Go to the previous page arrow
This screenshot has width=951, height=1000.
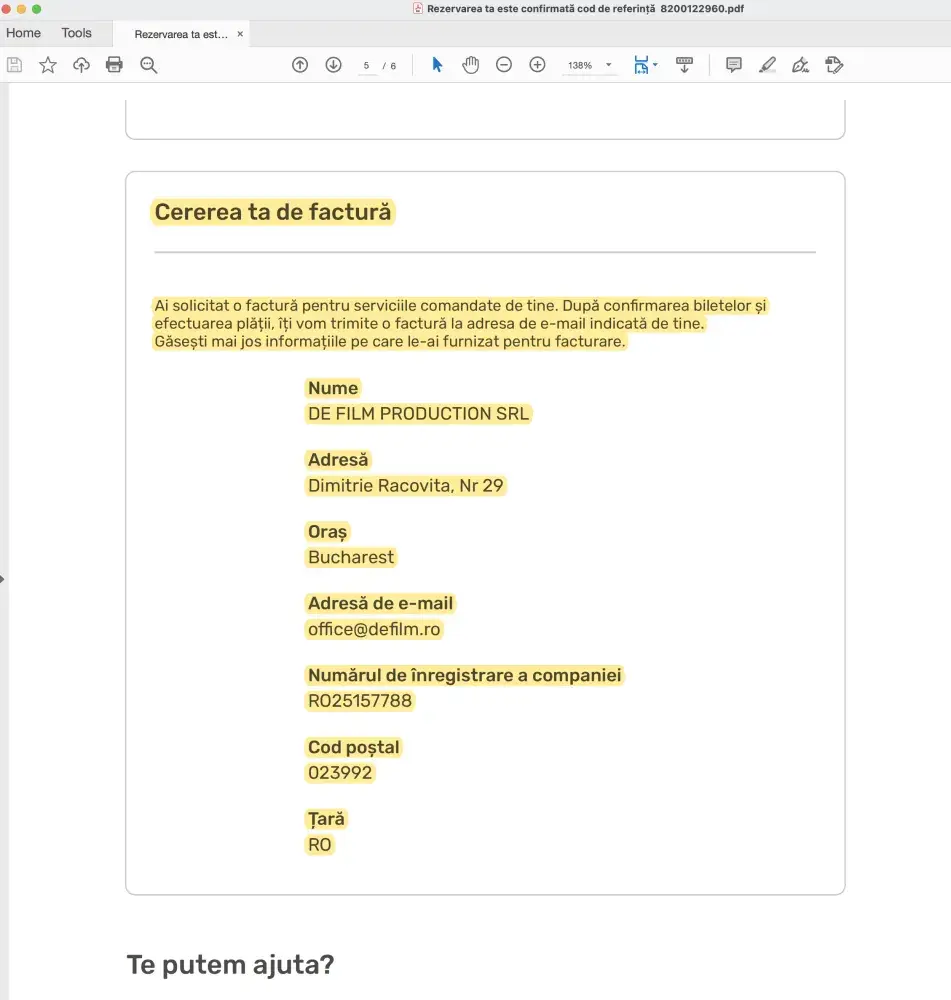coord(300,65)
